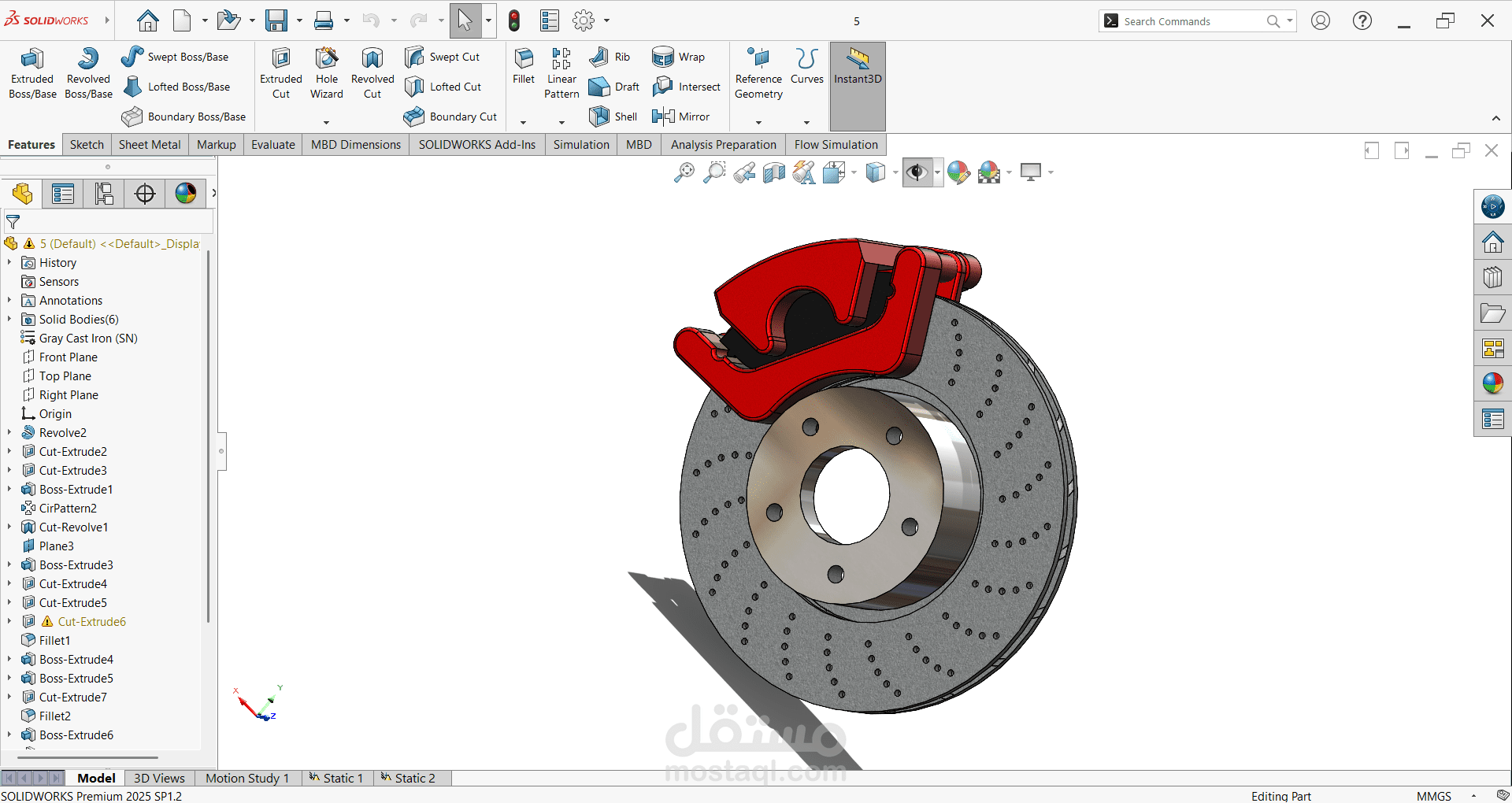Select the Revolved Cut tool
The height and width of the screenshot is (803, 1512).
372,73
